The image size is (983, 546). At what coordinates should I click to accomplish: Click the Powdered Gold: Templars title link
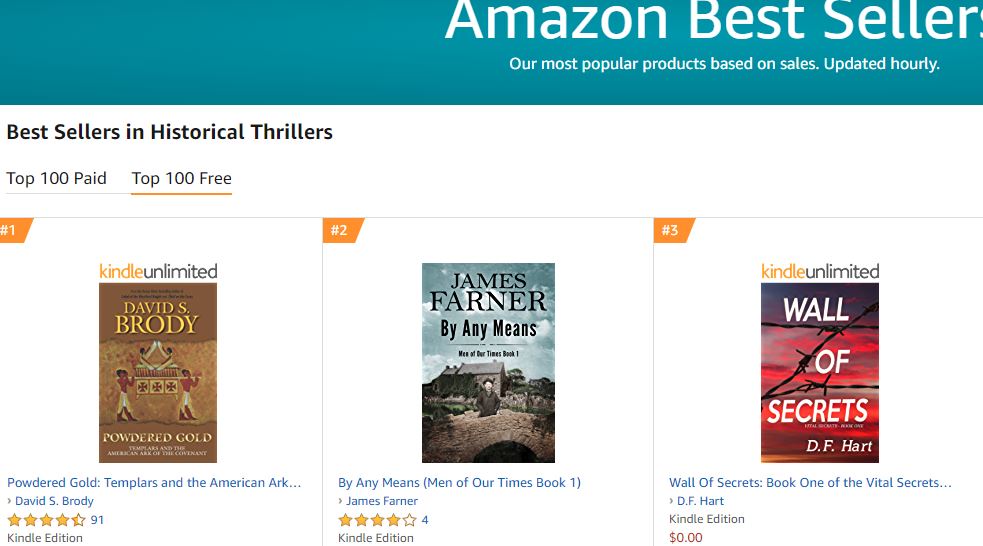click(154, 482)
